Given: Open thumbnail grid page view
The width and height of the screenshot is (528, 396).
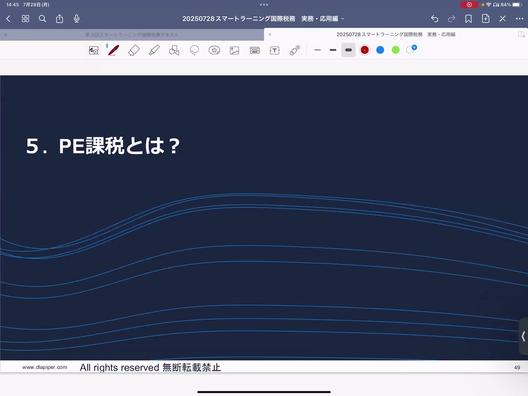Looking at the screenshot, I should click(25, 19).
